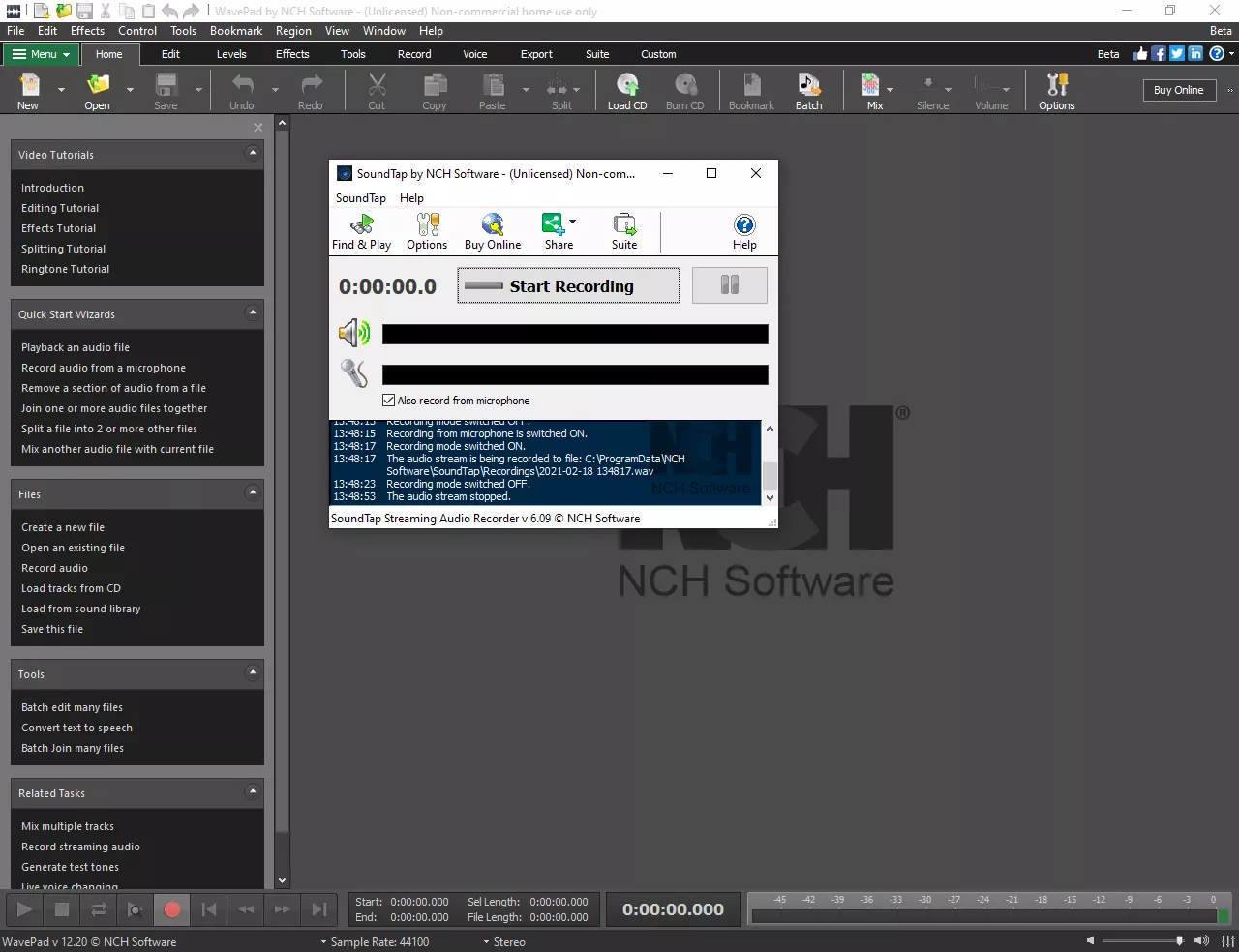Collapse the Quick Start Wizards panel
This screenshot has width=1239, height=952.
pyautogui.click(x=253, y=312)
